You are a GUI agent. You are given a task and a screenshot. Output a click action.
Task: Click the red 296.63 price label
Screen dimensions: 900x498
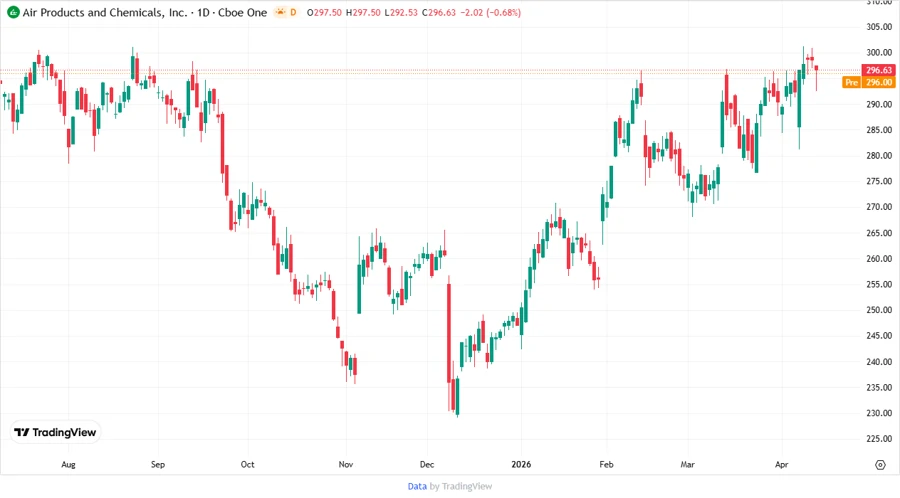879,70
